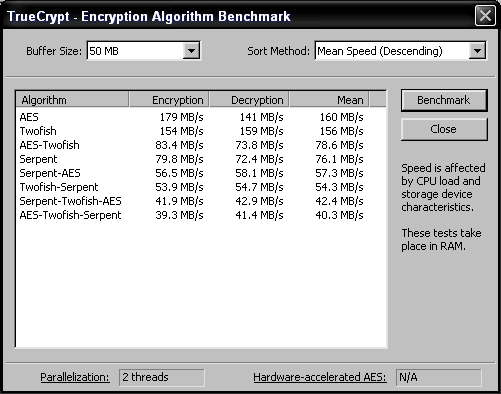Click the 56.5 MB/s encryption value

(179, 173)
